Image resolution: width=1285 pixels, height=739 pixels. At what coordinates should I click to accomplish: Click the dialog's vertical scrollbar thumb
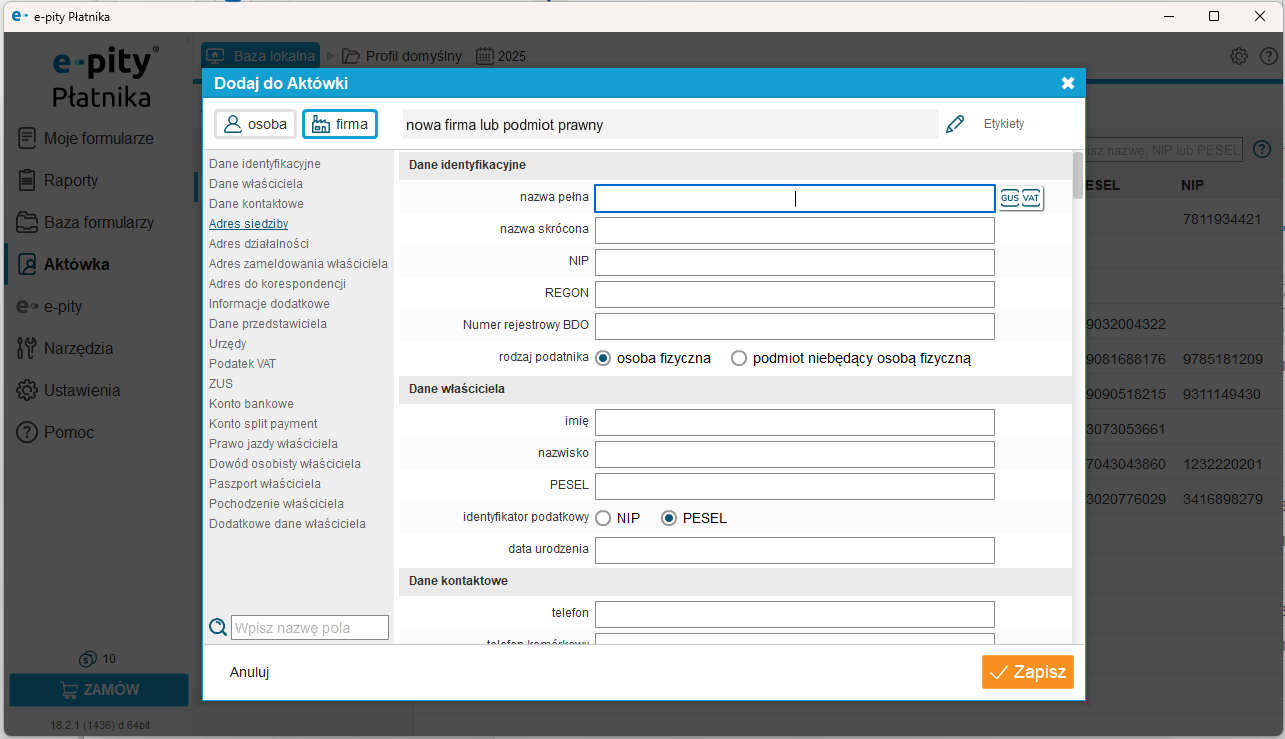(x=1077, y=176)
